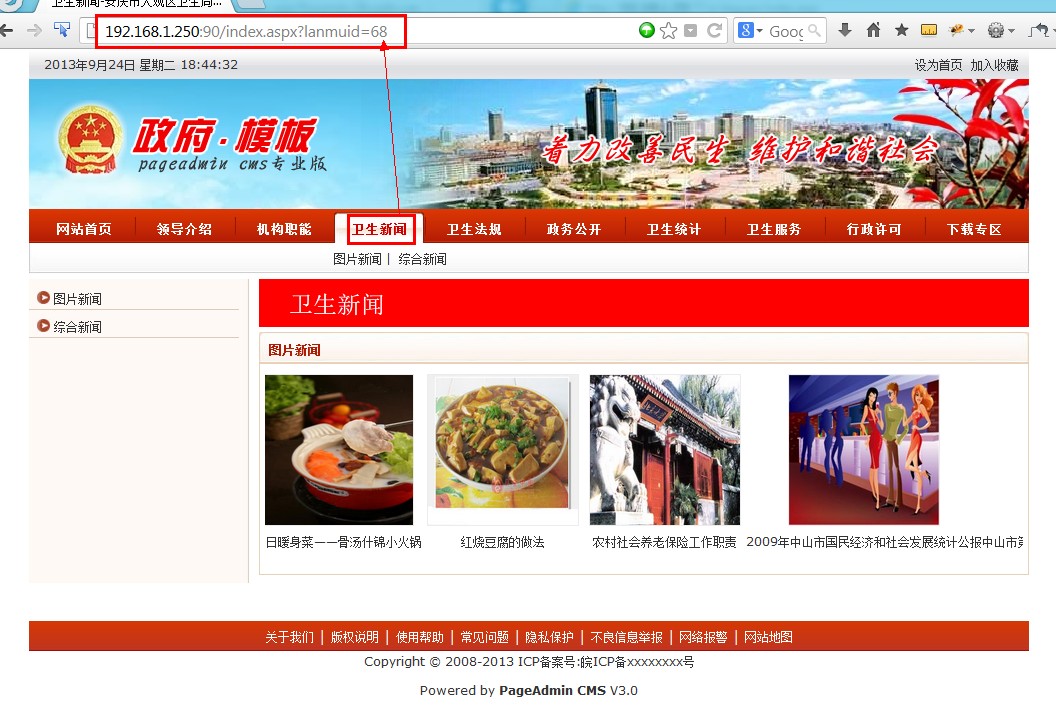Click 设为首页 link at top right

point(938,65)
